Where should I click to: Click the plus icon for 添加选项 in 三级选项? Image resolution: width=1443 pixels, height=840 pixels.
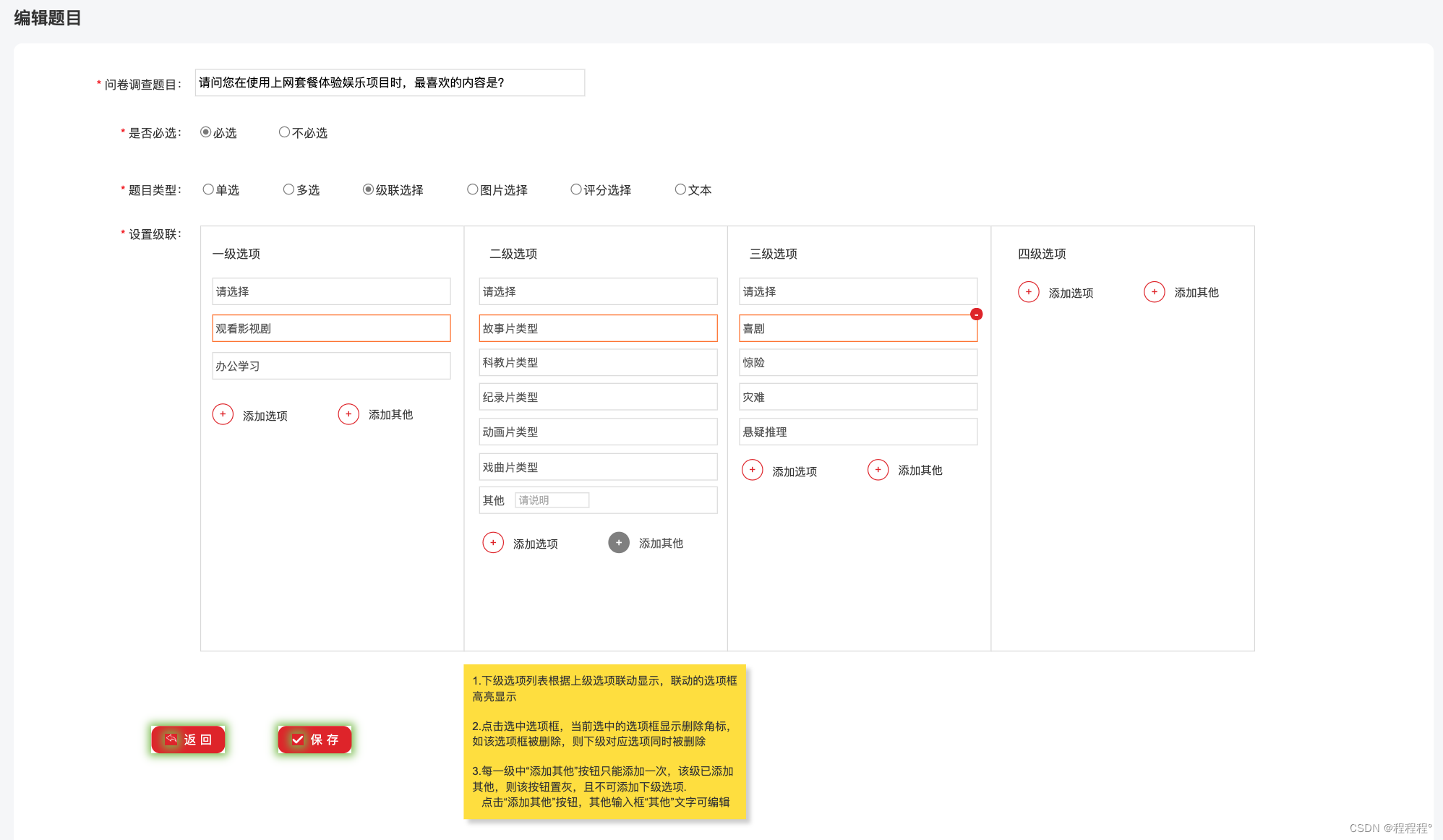[752, 470]
